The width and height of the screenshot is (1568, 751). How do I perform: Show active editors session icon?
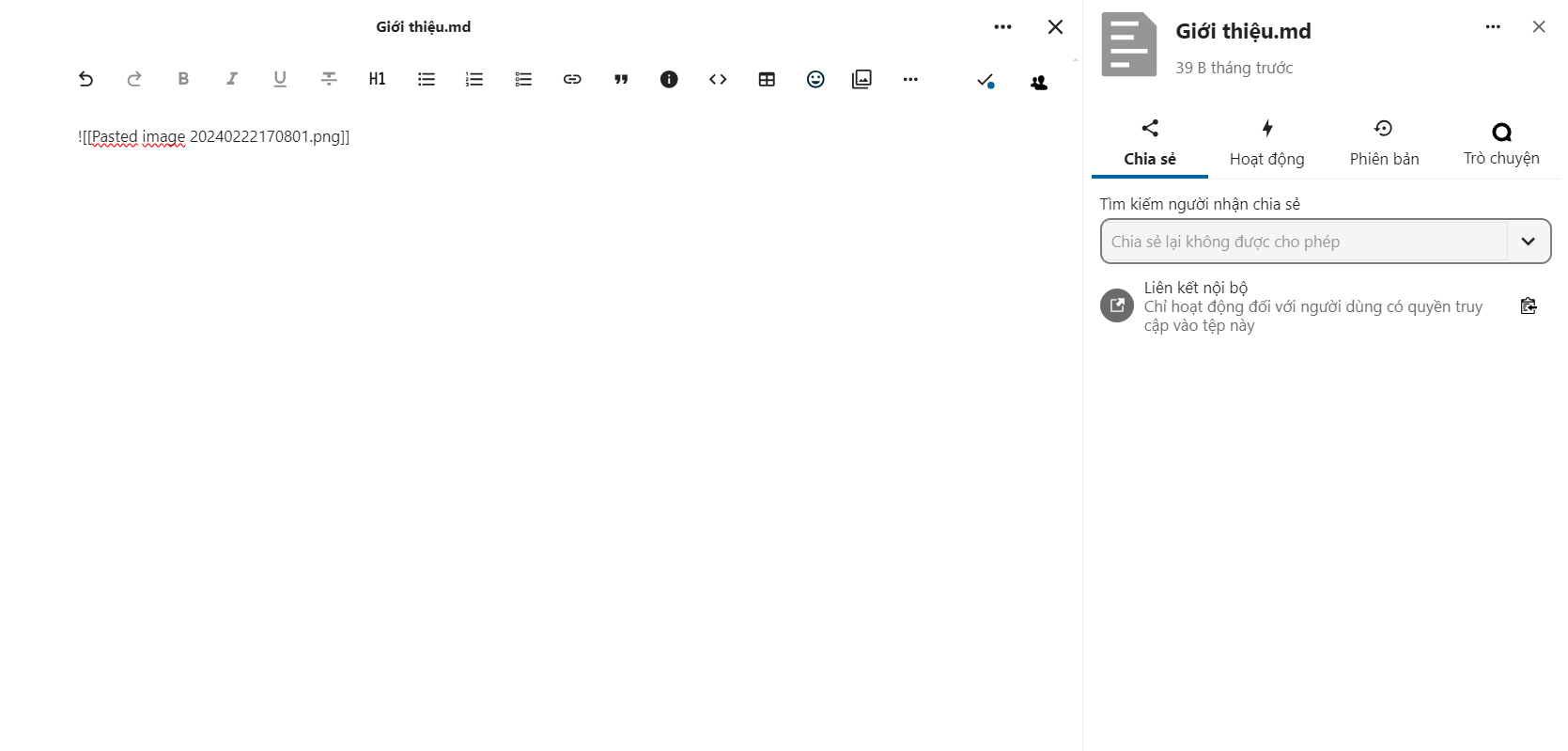(x=1039, y=83)
